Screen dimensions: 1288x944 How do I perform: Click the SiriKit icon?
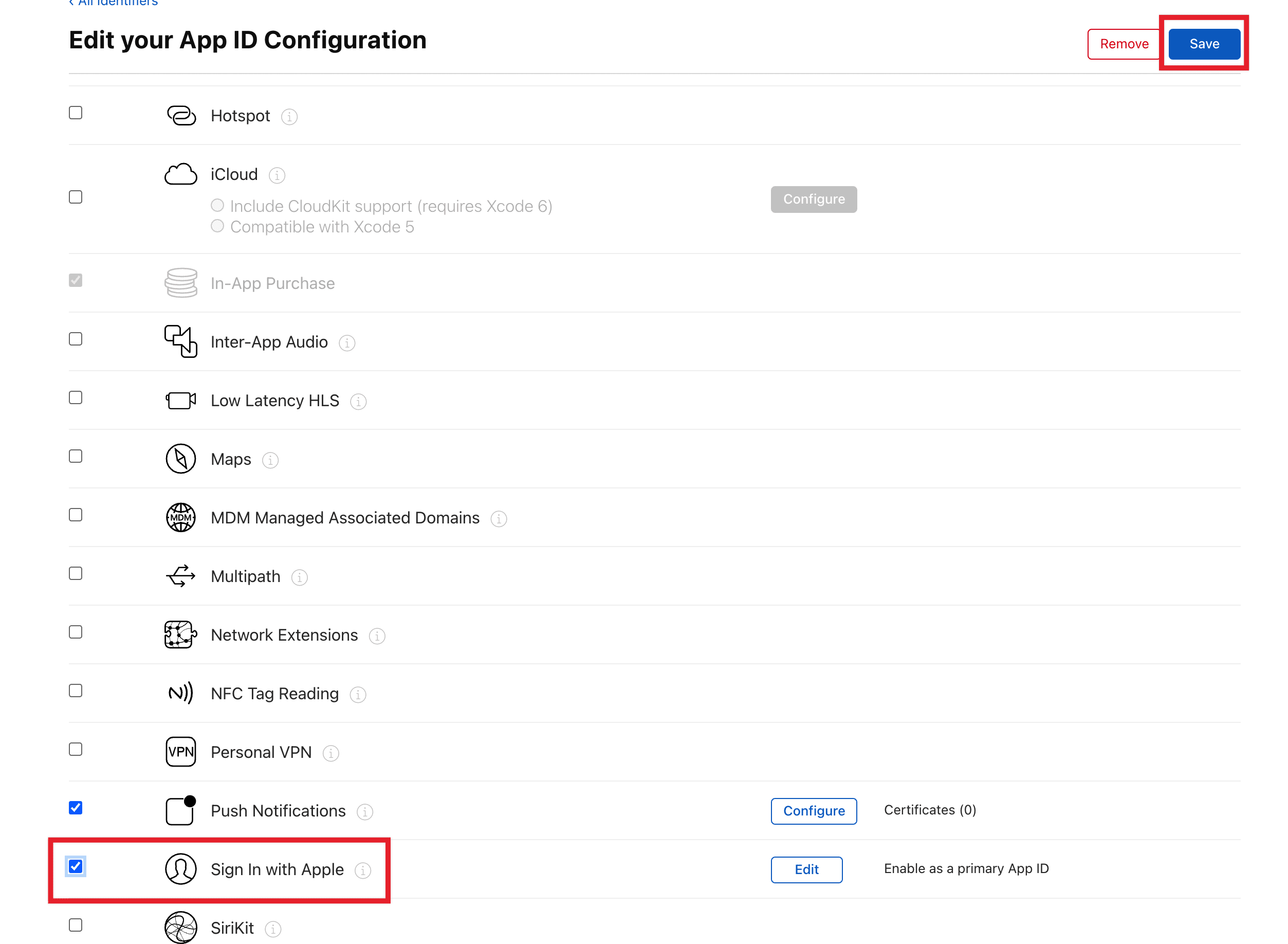coord(180,927)
